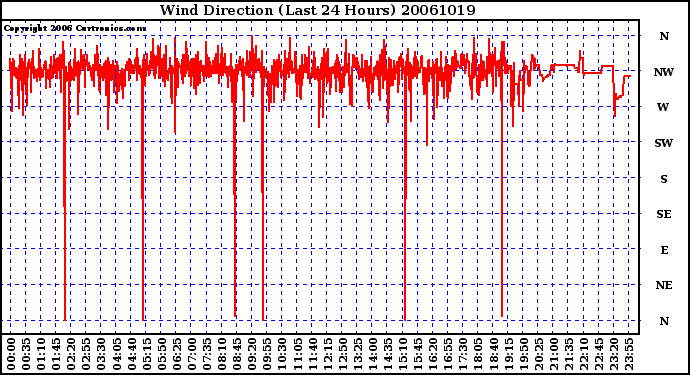
Task: Click the "20:25" time label
Action: tap(539, 354)
